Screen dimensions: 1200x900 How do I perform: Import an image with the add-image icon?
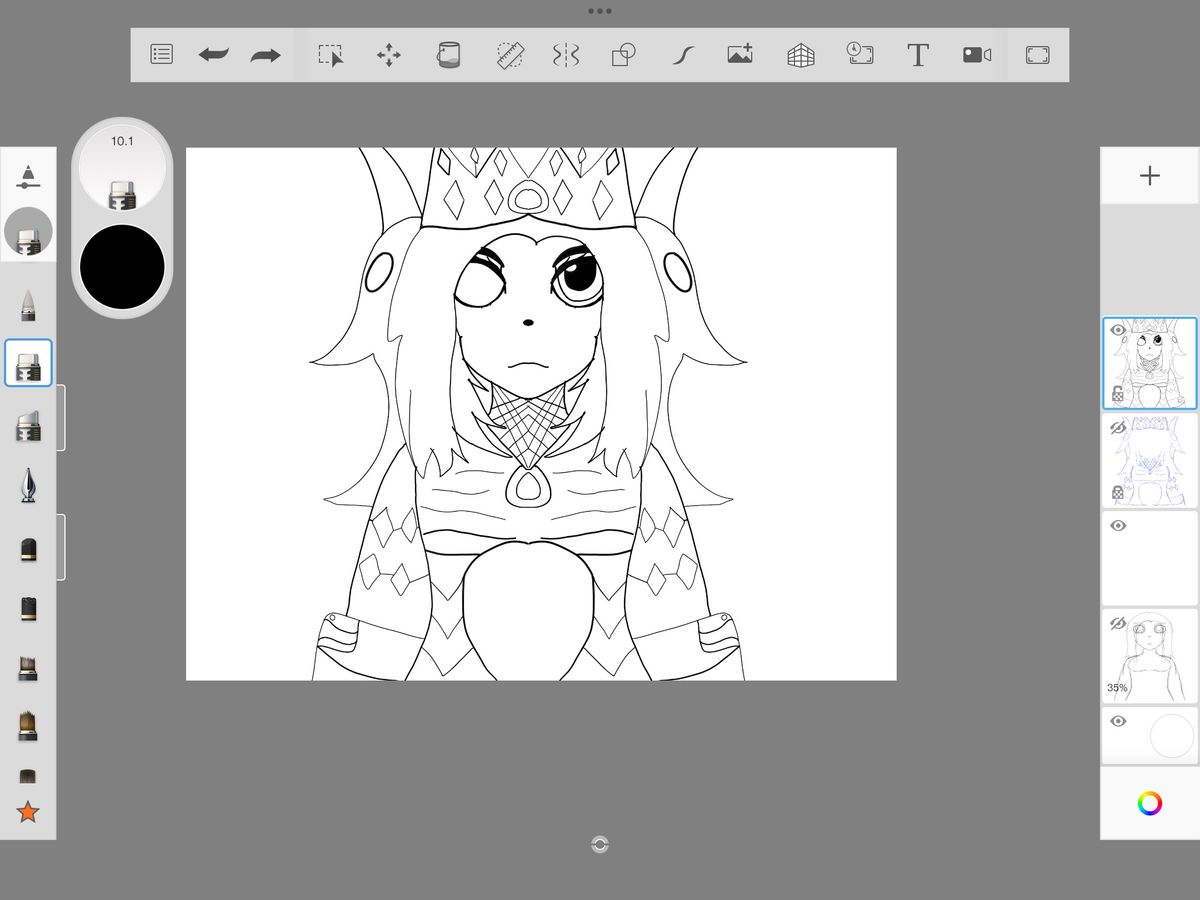click(740, 55)
